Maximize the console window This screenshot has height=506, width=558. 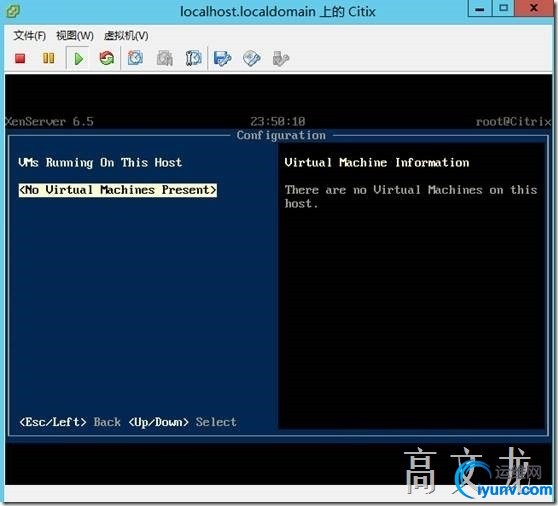[x=503, y=9]
